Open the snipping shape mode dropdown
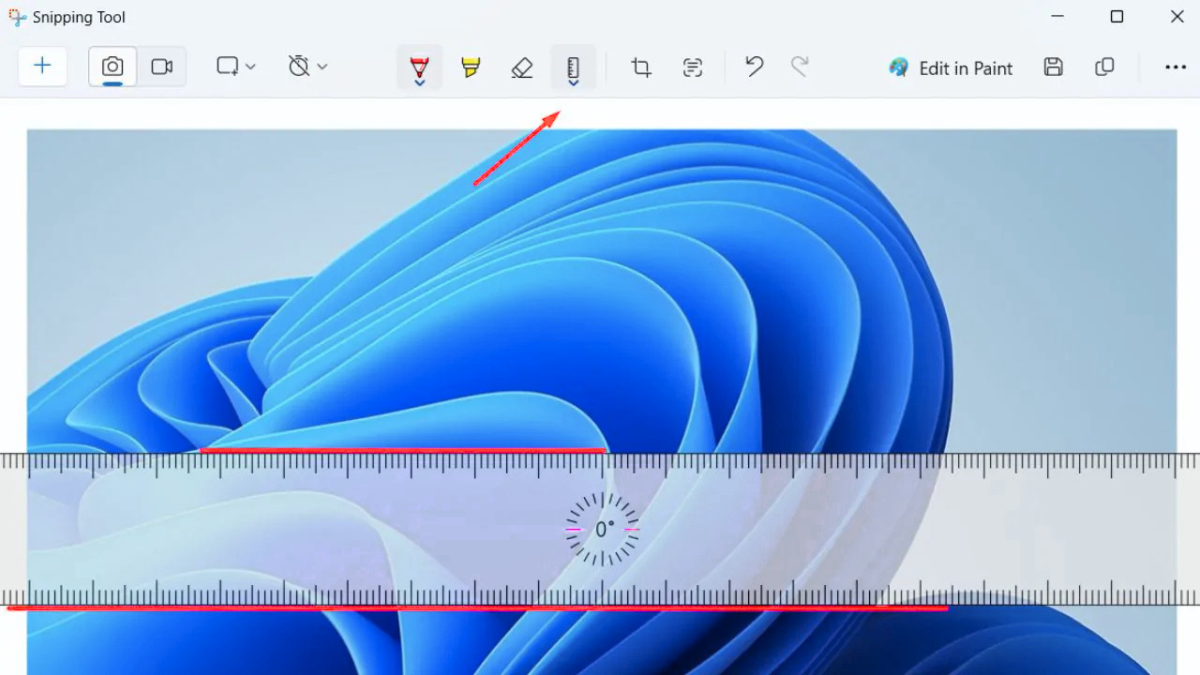The width and height of the screenshot is (1200, 675). [x=236, y=66]
